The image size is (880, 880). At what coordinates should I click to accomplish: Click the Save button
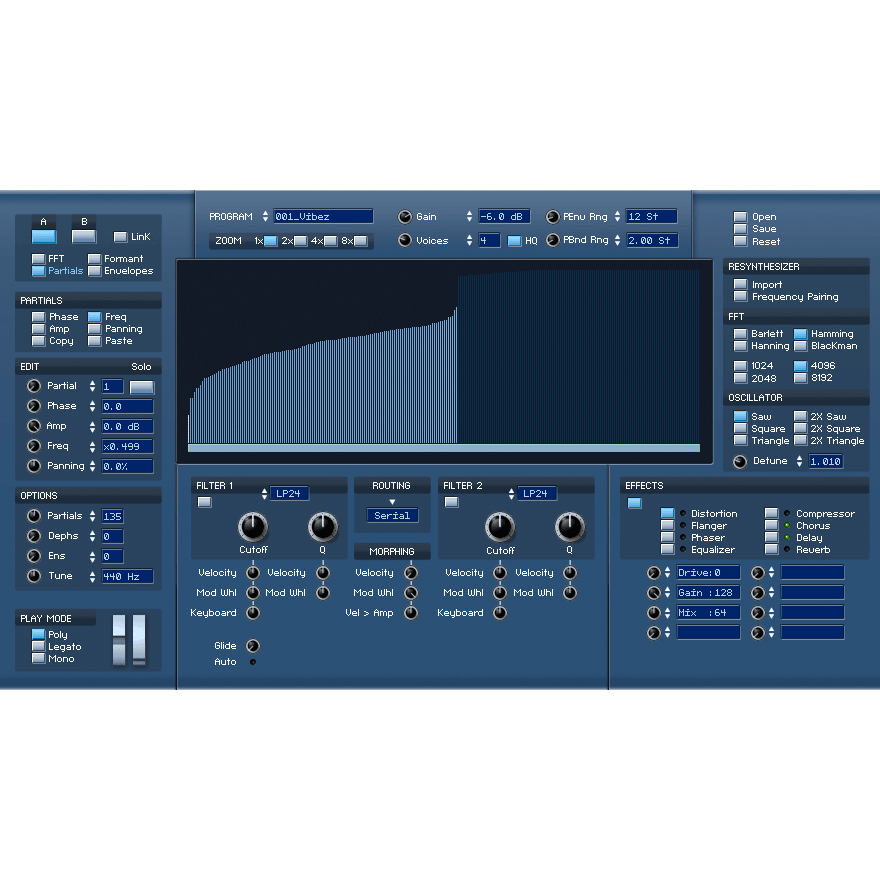pos(740,229)
